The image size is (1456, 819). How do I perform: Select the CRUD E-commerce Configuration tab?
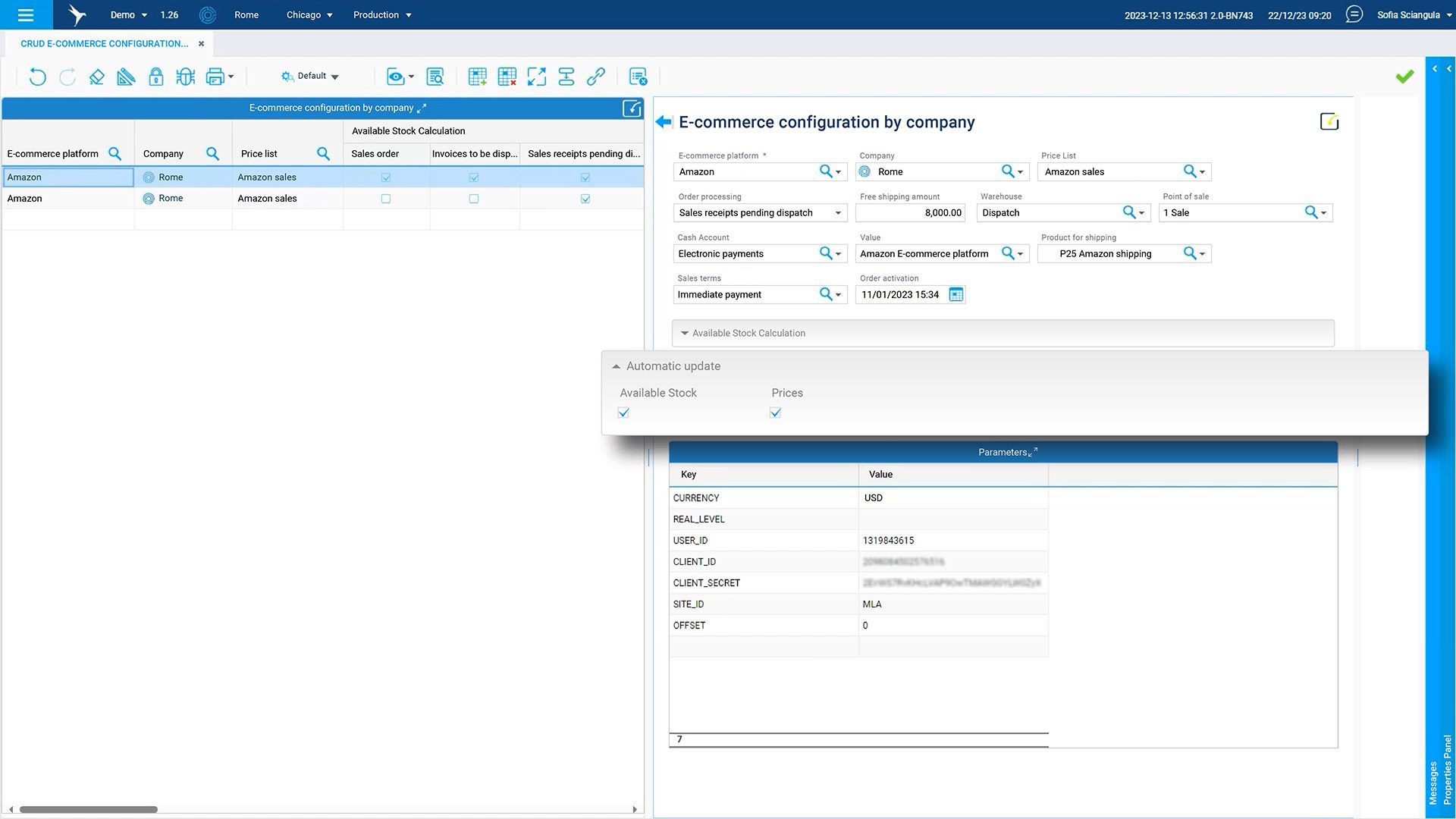(105, 44)
